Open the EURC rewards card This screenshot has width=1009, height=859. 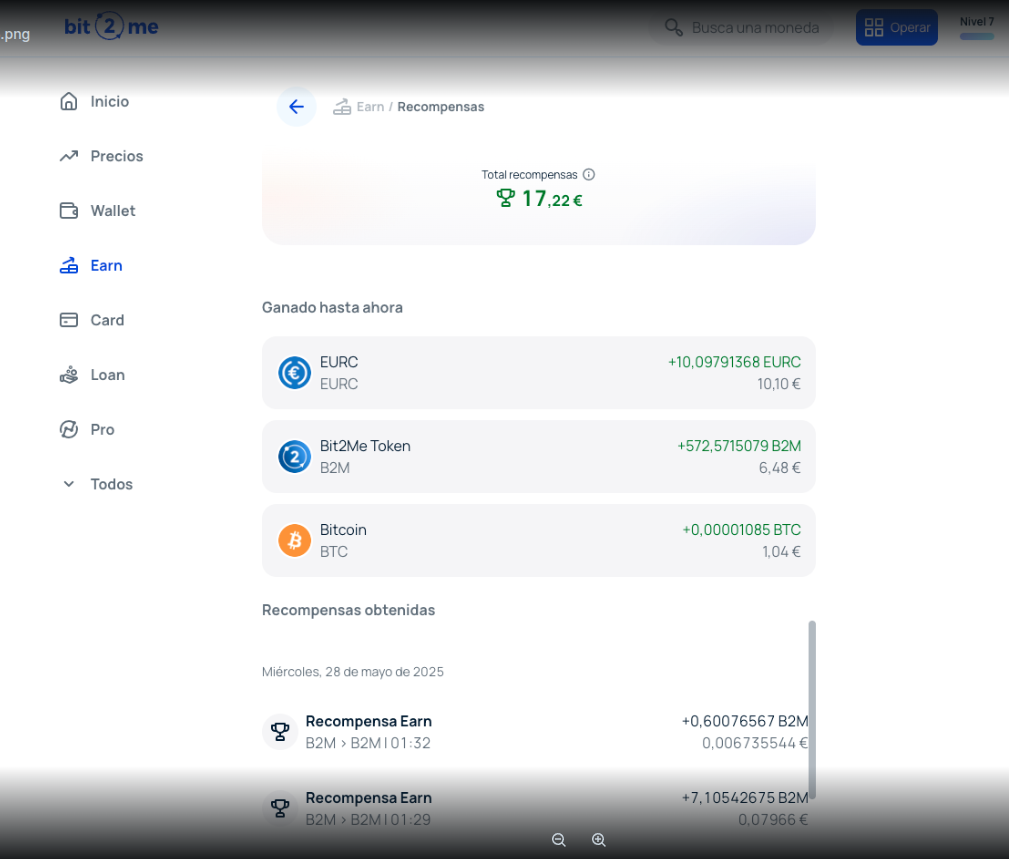pyautogui.click(x=539, y=373)
